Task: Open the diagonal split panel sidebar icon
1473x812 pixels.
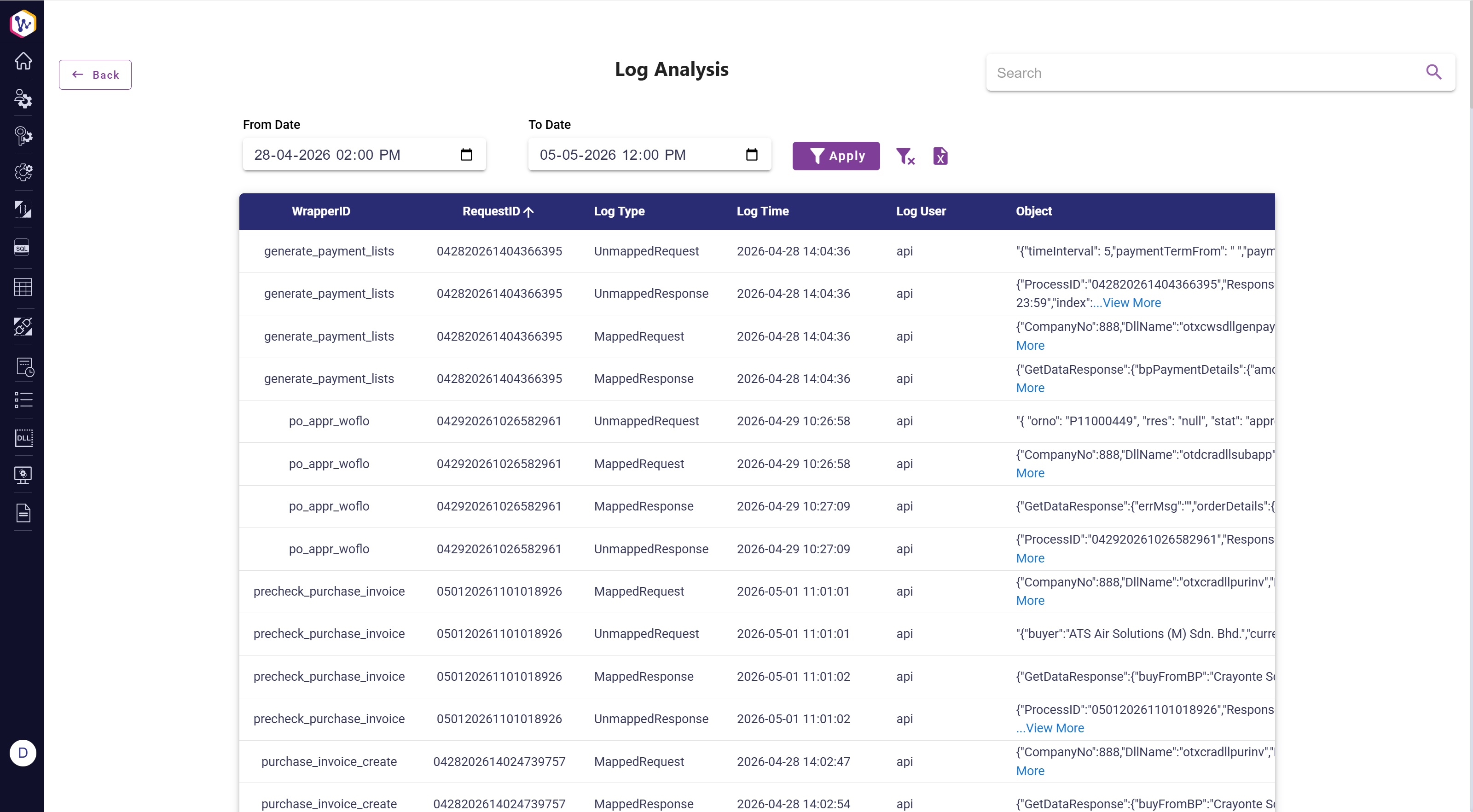Action: pyautogui.click(x=23, y=209)
